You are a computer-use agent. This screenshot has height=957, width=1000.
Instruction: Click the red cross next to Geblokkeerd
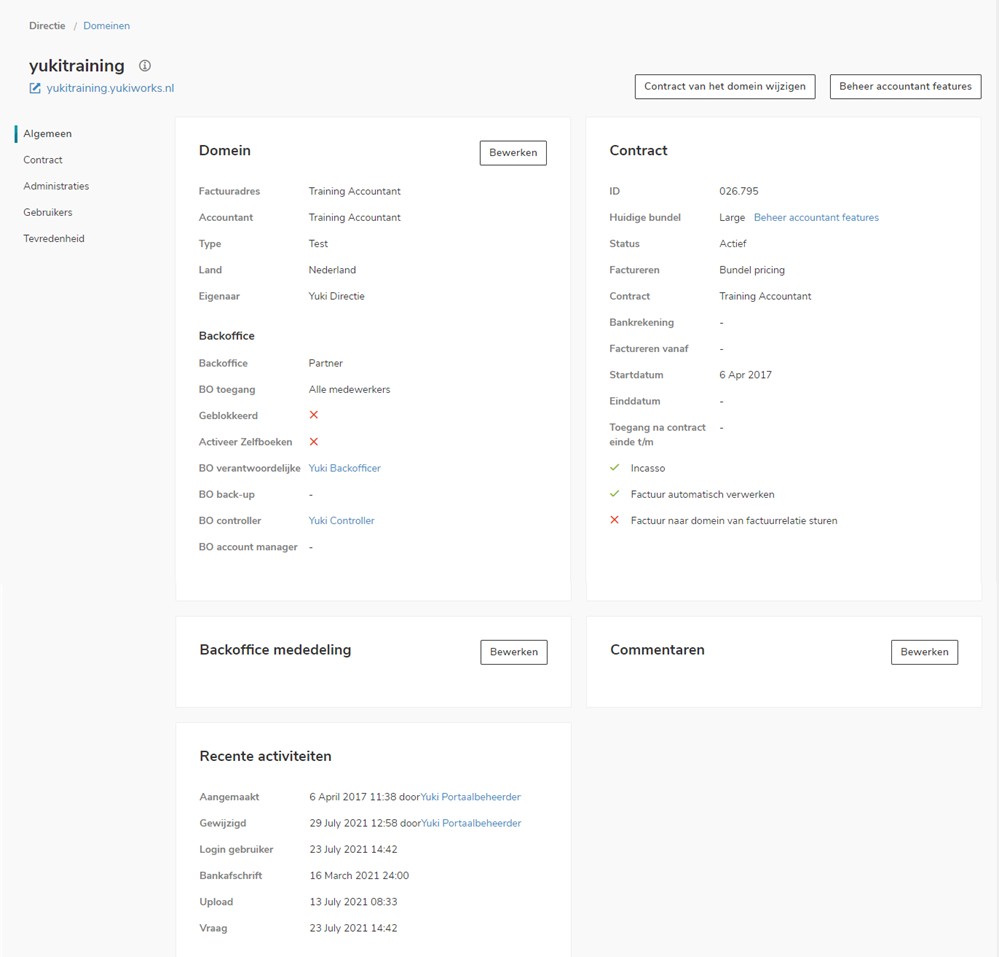click(314, 415)
